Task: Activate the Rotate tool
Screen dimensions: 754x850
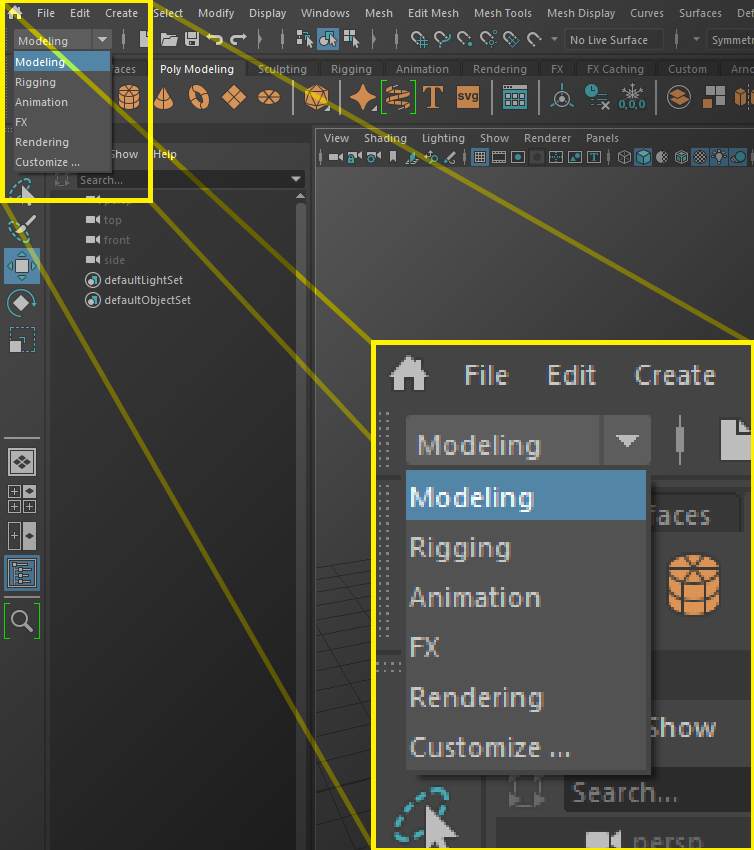Action: click(x=22, y=303)
